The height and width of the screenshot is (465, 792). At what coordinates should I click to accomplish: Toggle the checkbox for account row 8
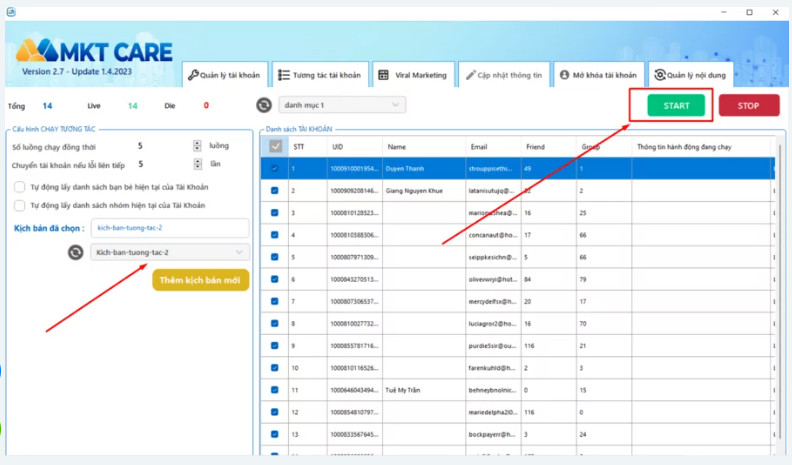(x=275, y=323)
